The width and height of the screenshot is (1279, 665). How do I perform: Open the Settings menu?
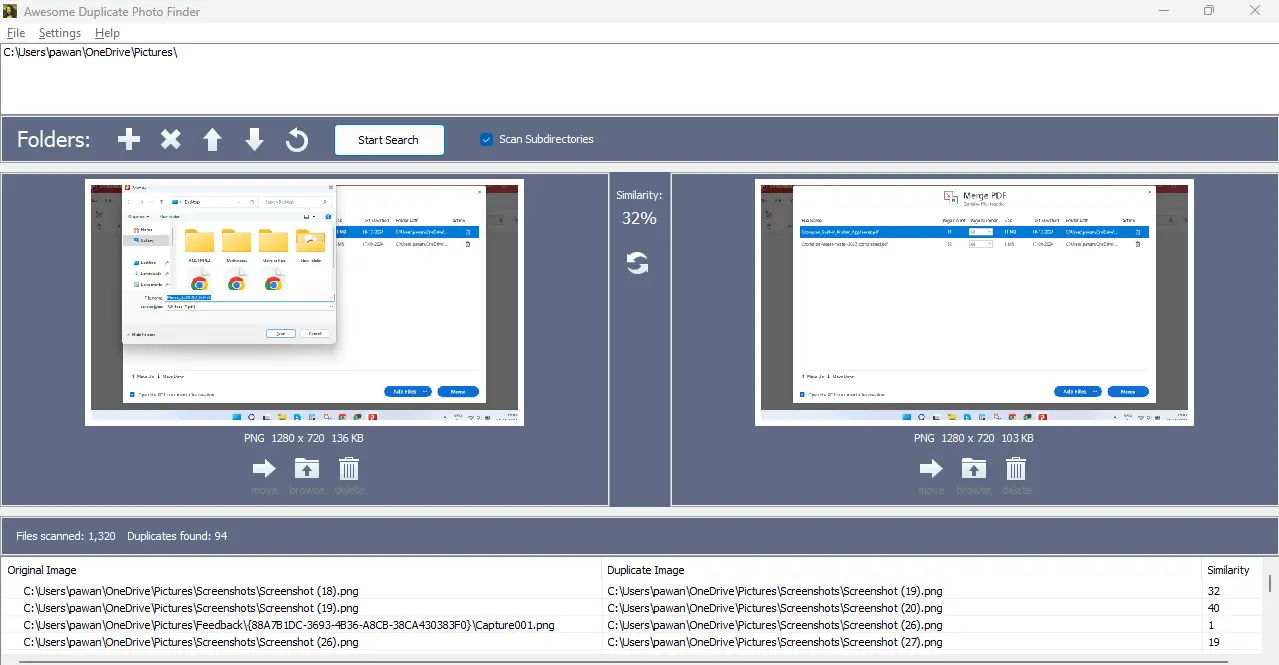(x=60, y=33)
